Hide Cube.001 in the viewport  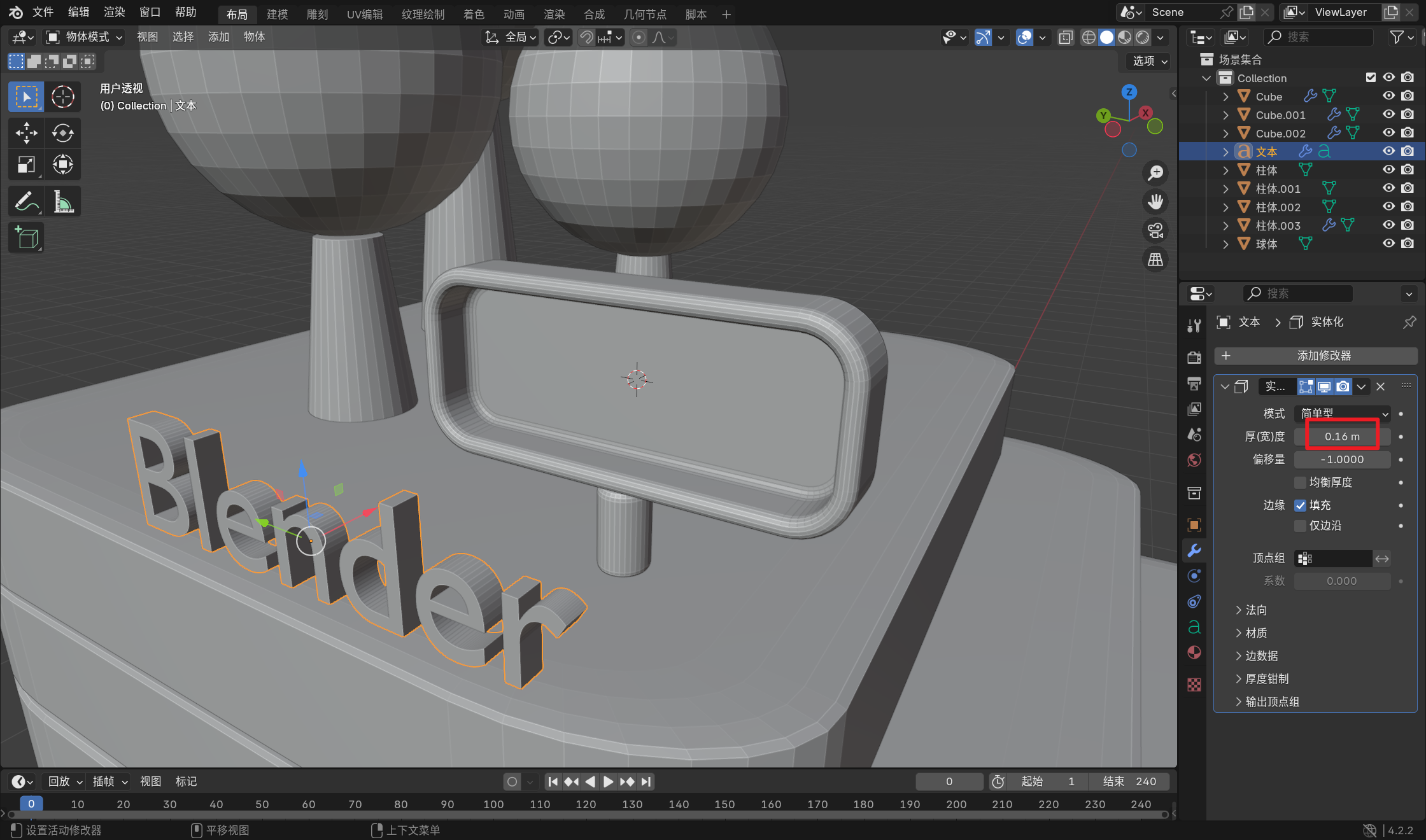coord(1388,115)
